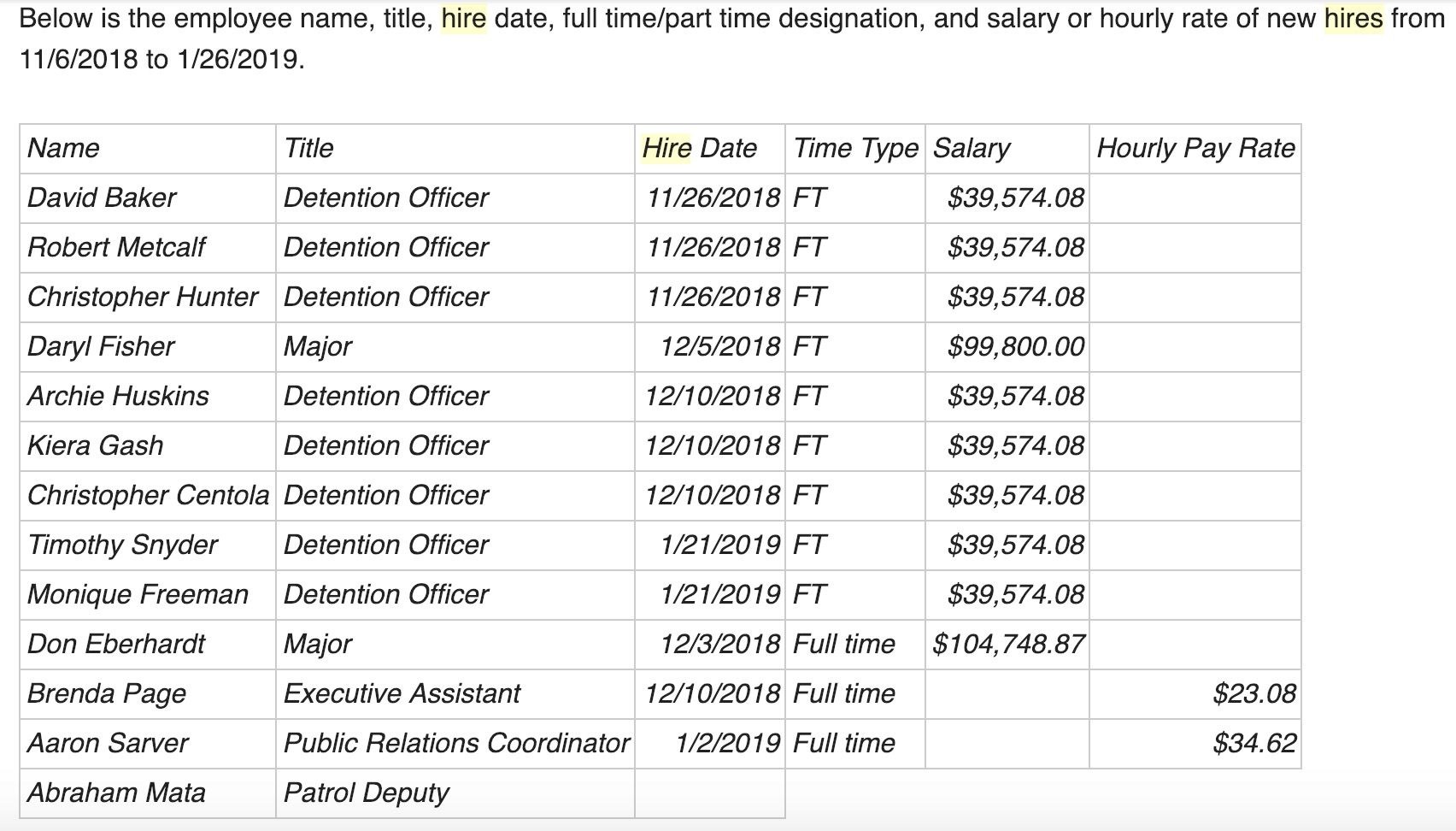Viewport: 1456px width, 831px height.
Task: Click Don Eberhardt's $104,748.87 salary
Action: pyautogui.click(x=1007, y=645)
